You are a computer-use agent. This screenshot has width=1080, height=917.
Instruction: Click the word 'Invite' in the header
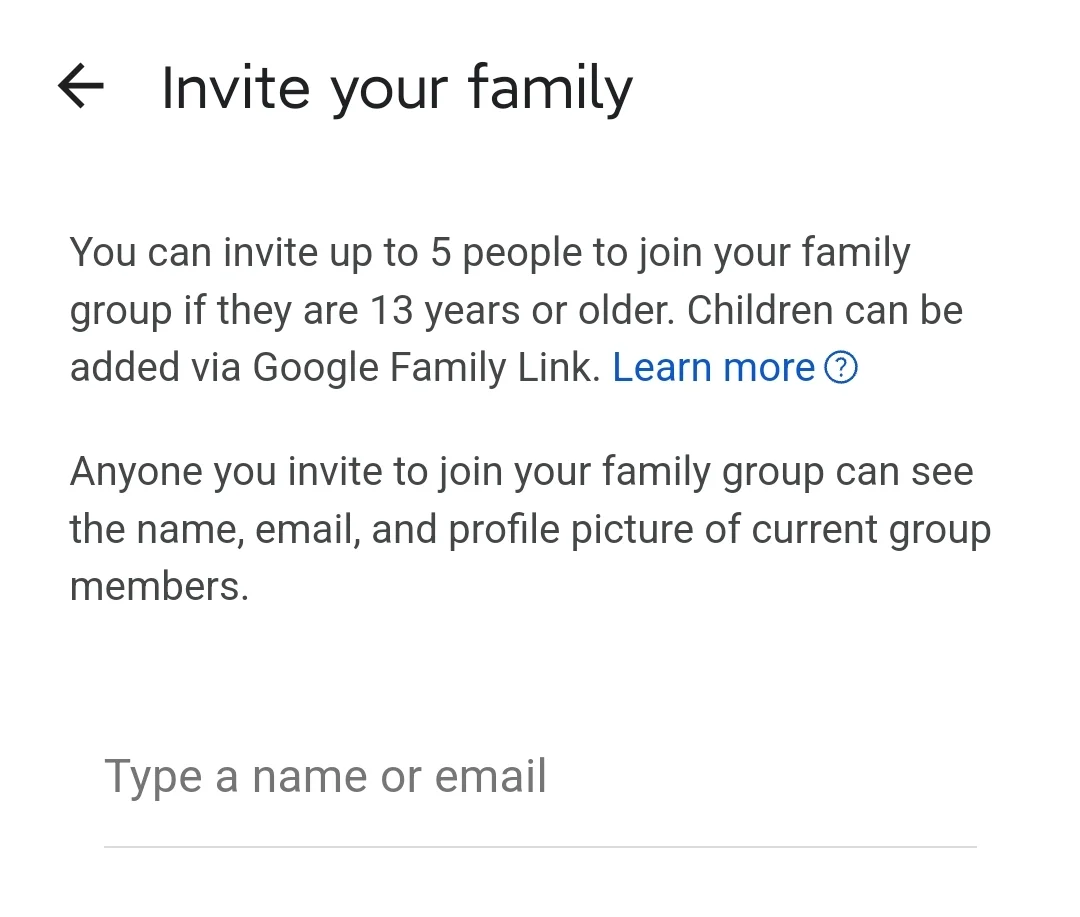236,88
